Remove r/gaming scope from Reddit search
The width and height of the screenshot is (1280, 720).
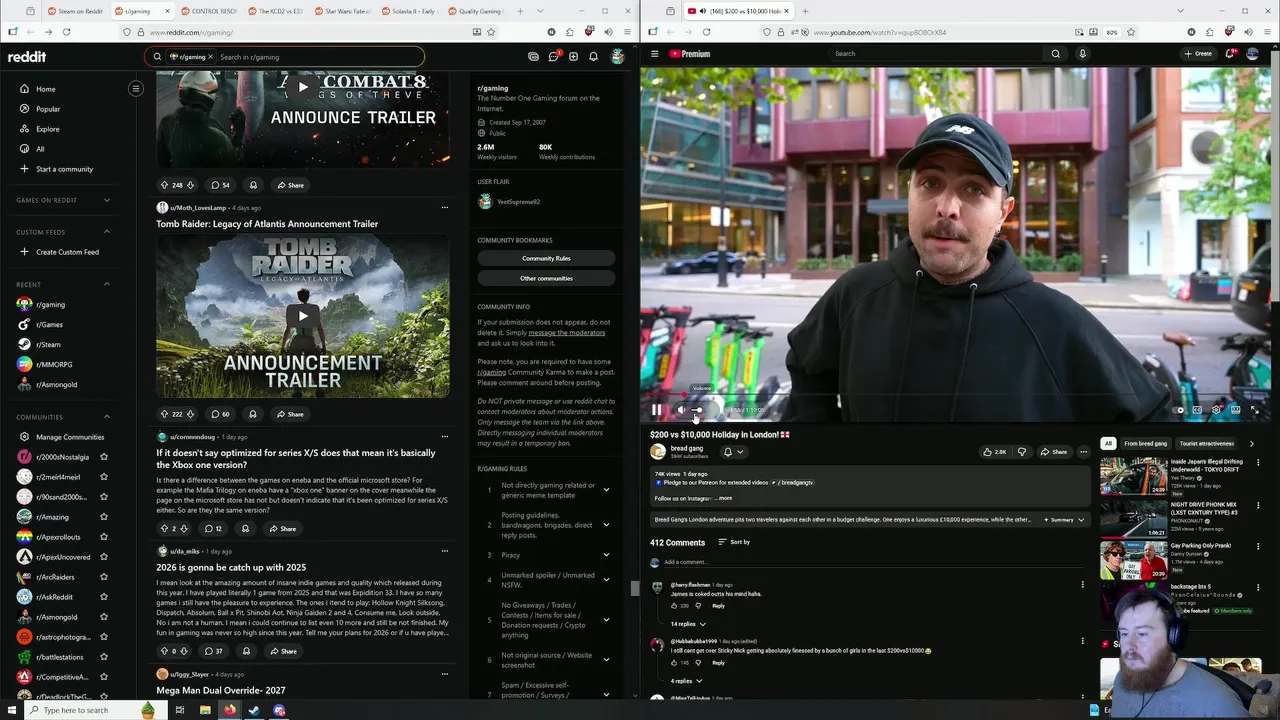210,57
